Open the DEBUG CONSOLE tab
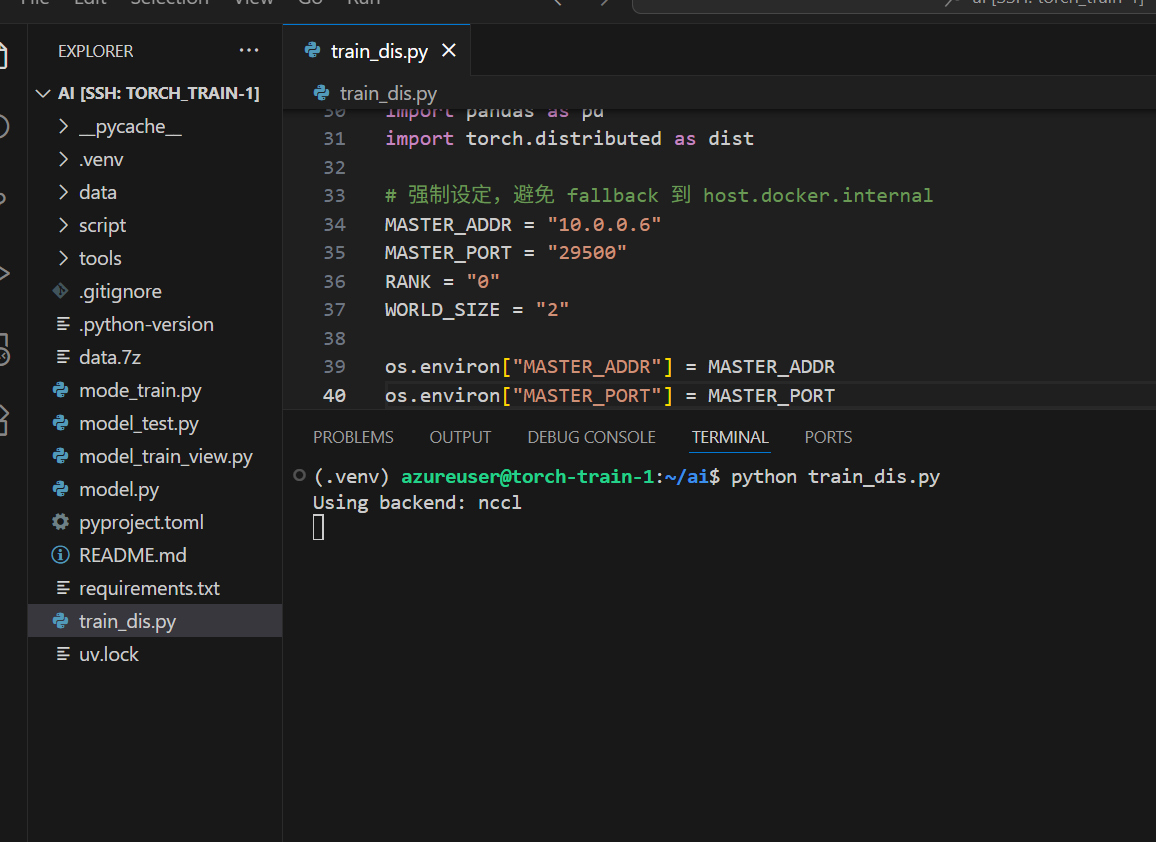The width and height of the screenshot is (1156, 842). [x=591, y=438]
